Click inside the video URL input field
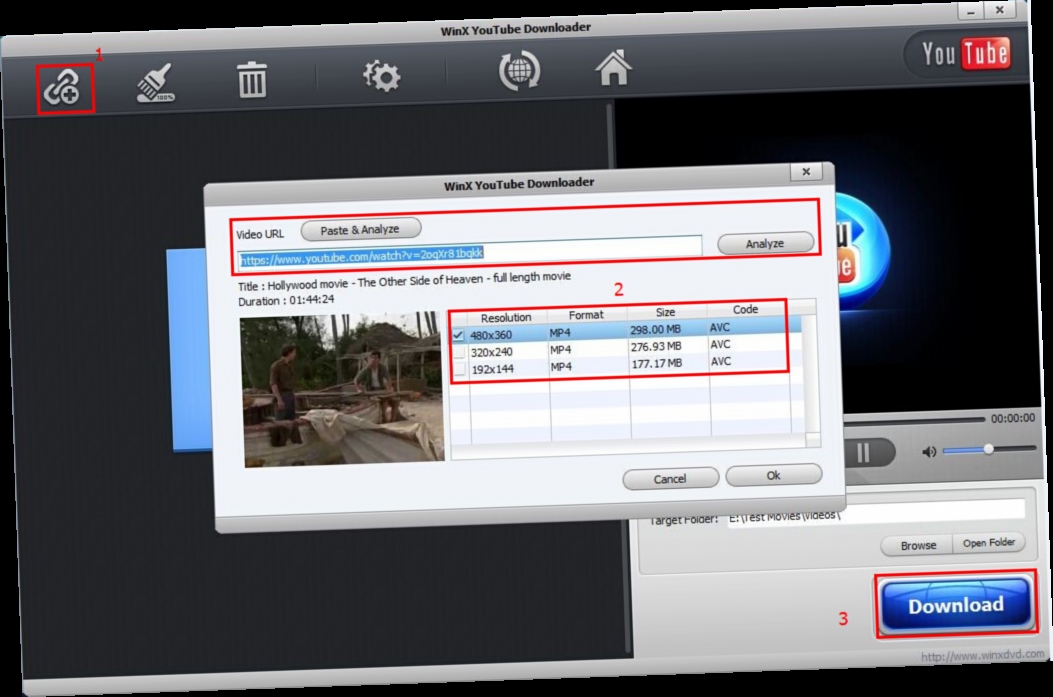The height and width of the screenshot is (697, 1053). point(470,253)
